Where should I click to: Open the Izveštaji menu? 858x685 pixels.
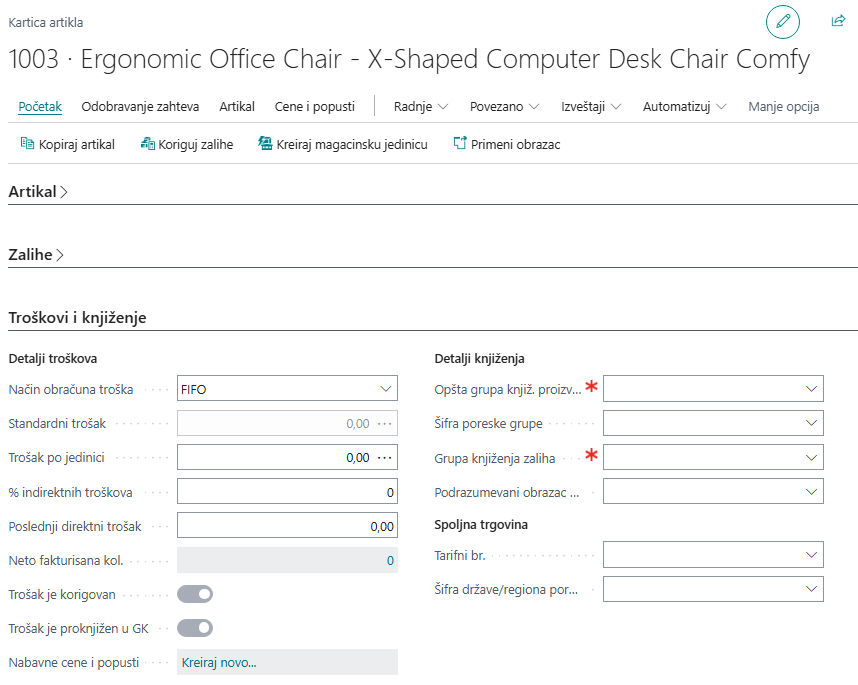pos(591,106)
